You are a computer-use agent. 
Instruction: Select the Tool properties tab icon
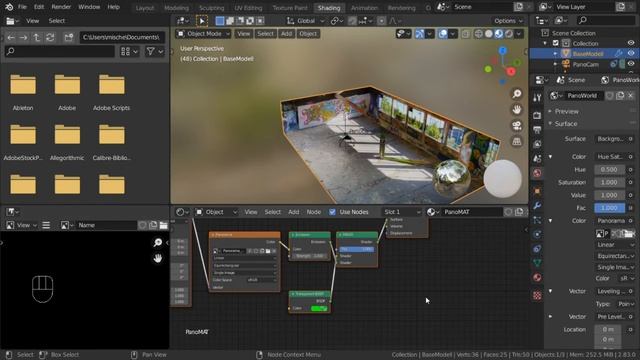click(537, 97)
